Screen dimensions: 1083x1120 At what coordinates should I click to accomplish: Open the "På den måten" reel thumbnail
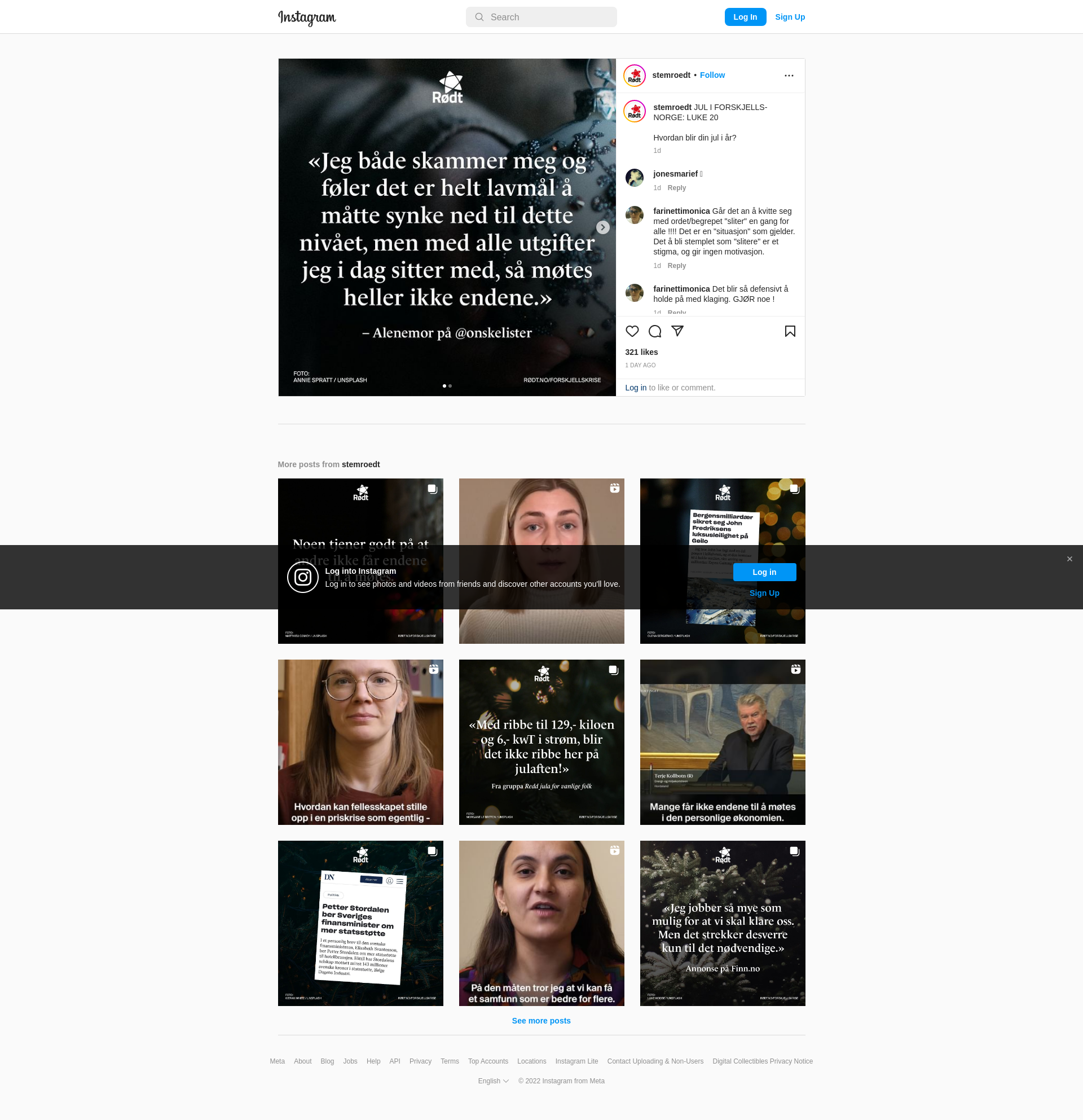[x=541, y=924]
